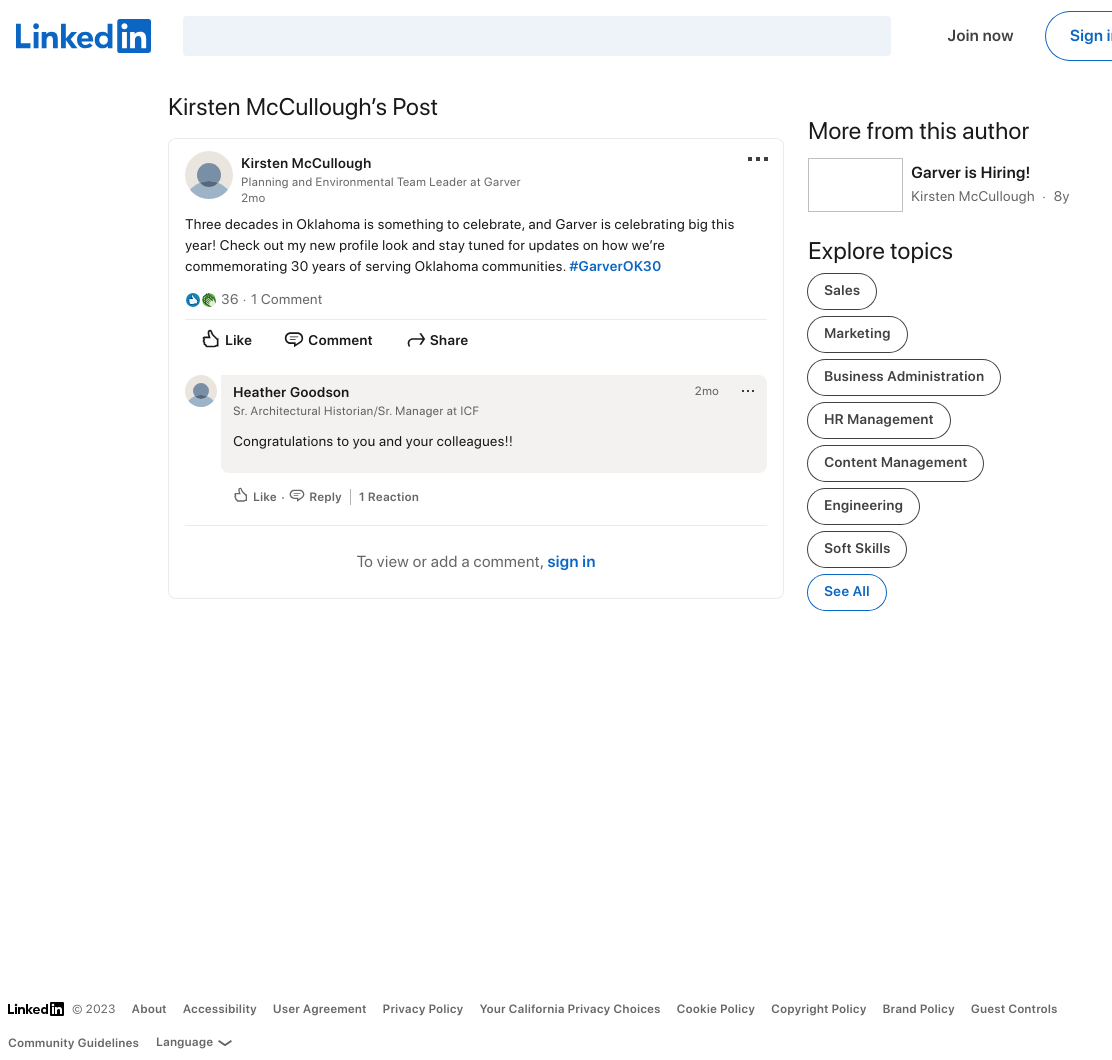Open the Accessibility footer link
The width and height of the screenshot is (1112, 1060).
pyautogui.click(x=219, y=1008)
